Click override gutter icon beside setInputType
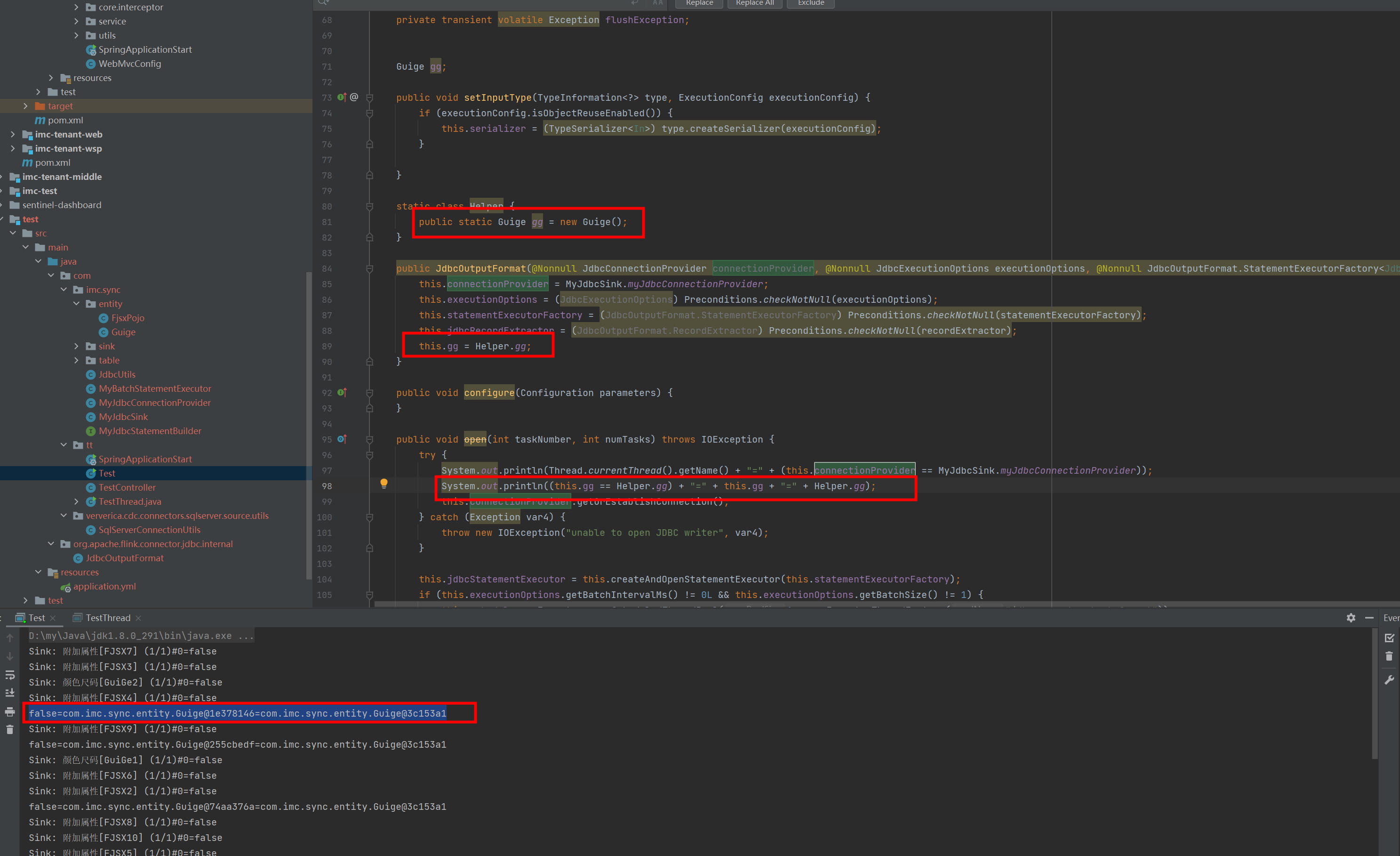 point(342,97)
